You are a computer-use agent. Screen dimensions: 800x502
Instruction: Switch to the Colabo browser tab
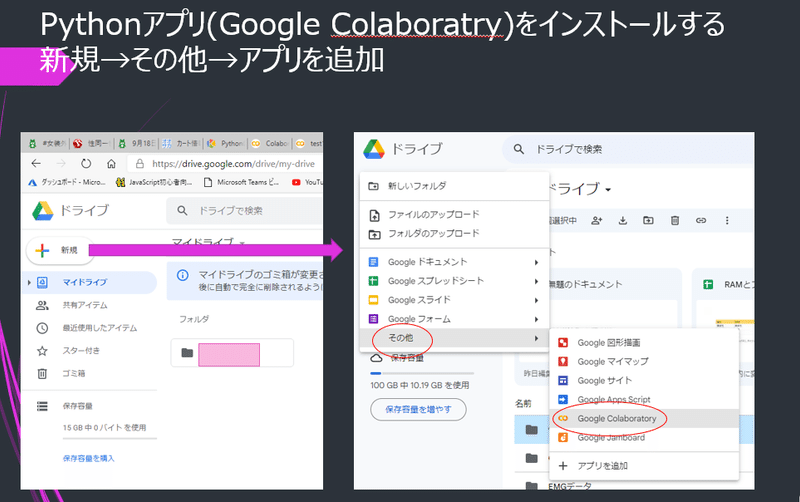[270, 143]
